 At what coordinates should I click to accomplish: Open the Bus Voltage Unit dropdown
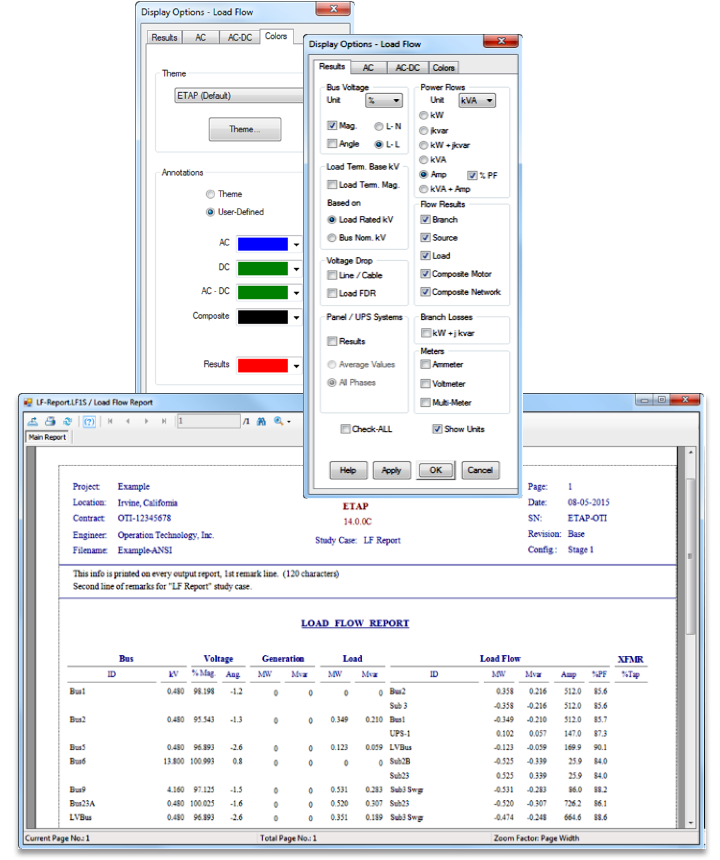tap(384, 101)
